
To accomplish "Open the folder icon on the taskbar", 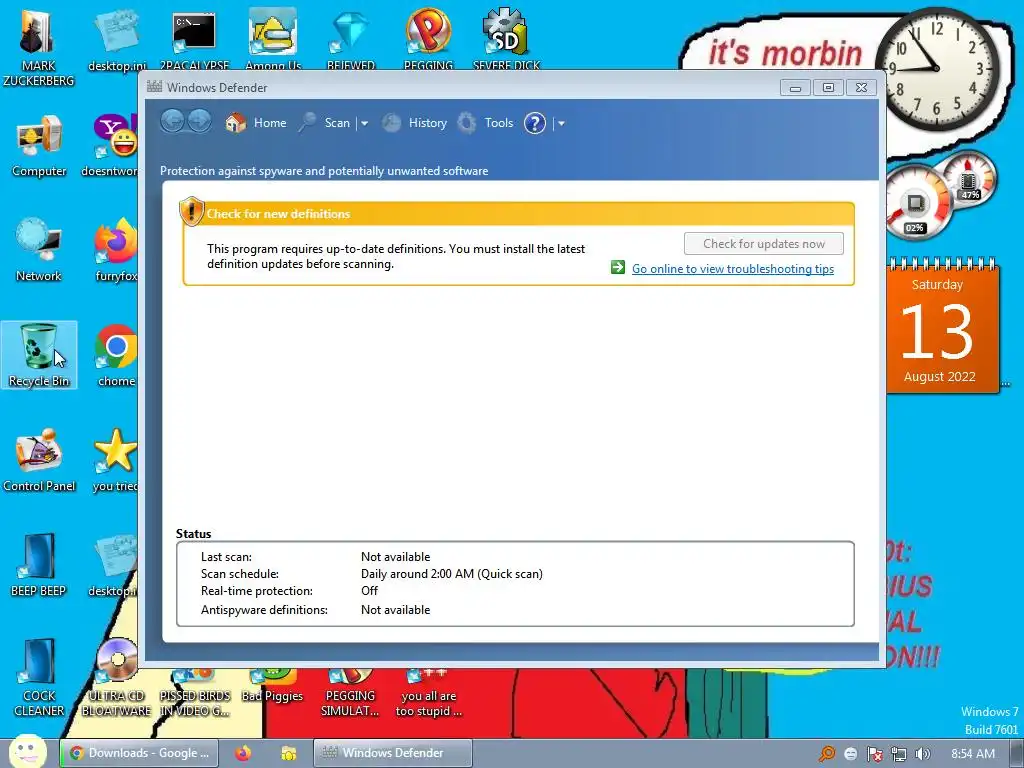I will click(x=289, y=753).
